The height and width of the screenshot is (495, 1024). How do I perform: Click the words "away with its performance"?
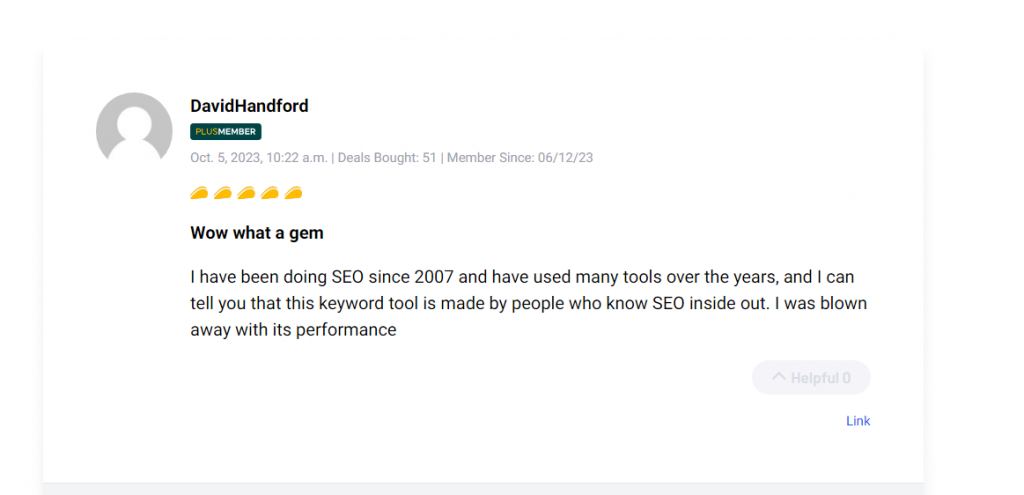[x=293, y=329]
